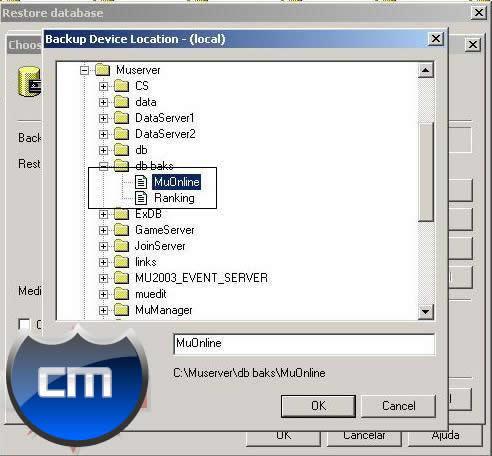This screenshot has height=456, width=492.
Task: Expand the JoinServer folder
Action: 103,246
